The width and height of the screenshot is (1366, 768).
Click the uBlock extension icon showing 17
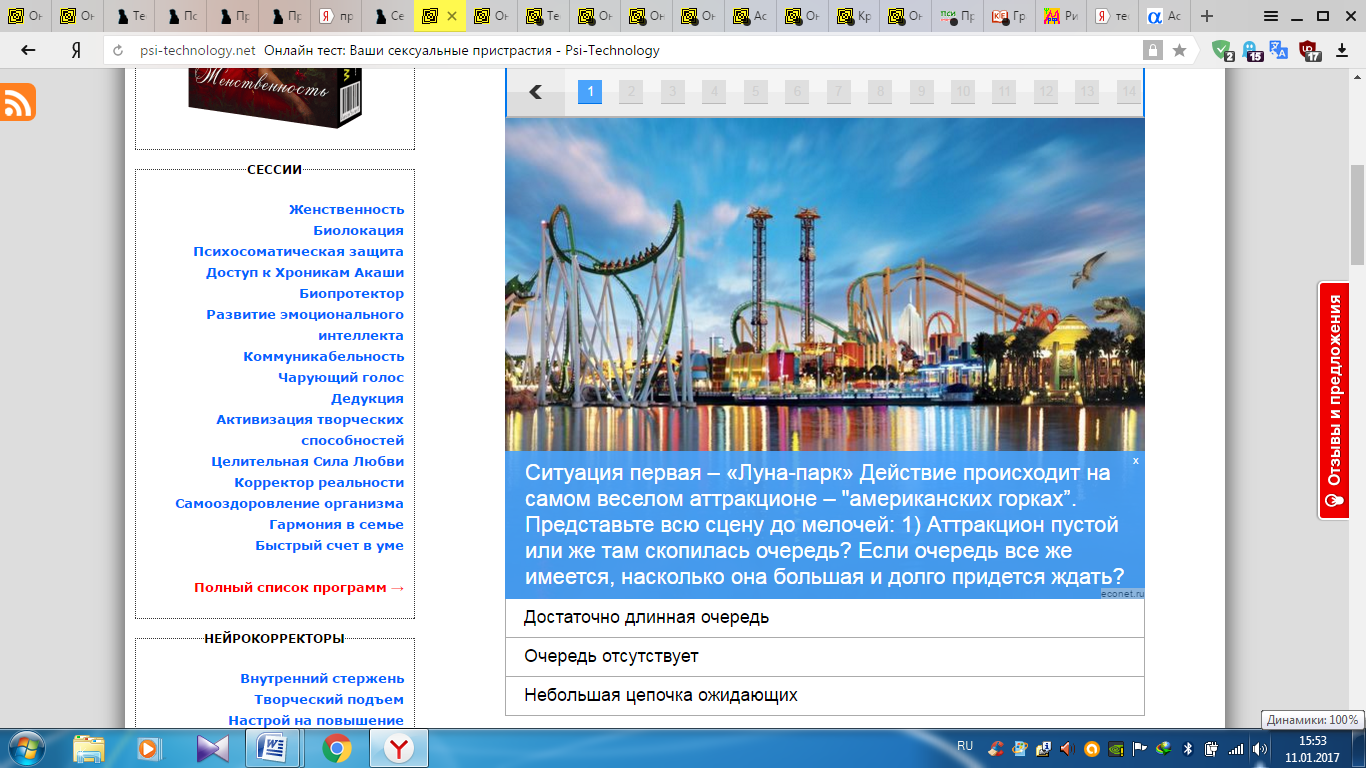1310,50
